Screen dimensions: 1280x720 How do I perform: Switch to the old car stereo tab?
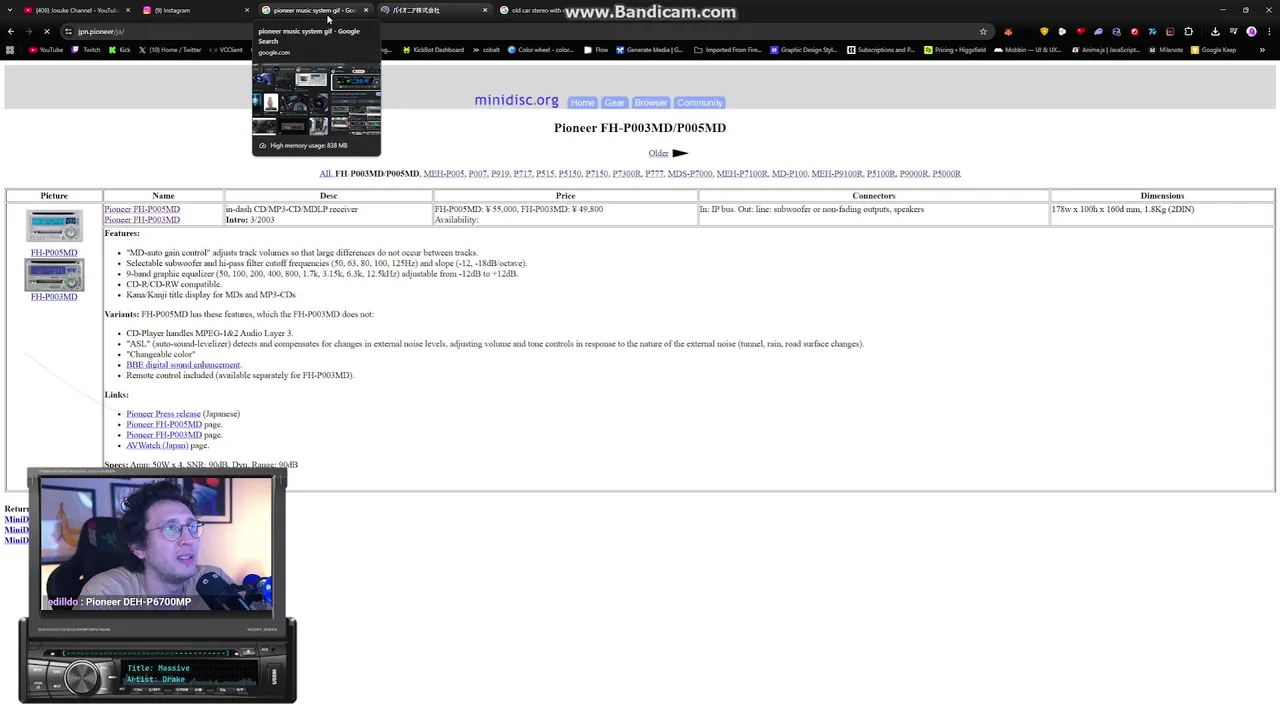535,10
